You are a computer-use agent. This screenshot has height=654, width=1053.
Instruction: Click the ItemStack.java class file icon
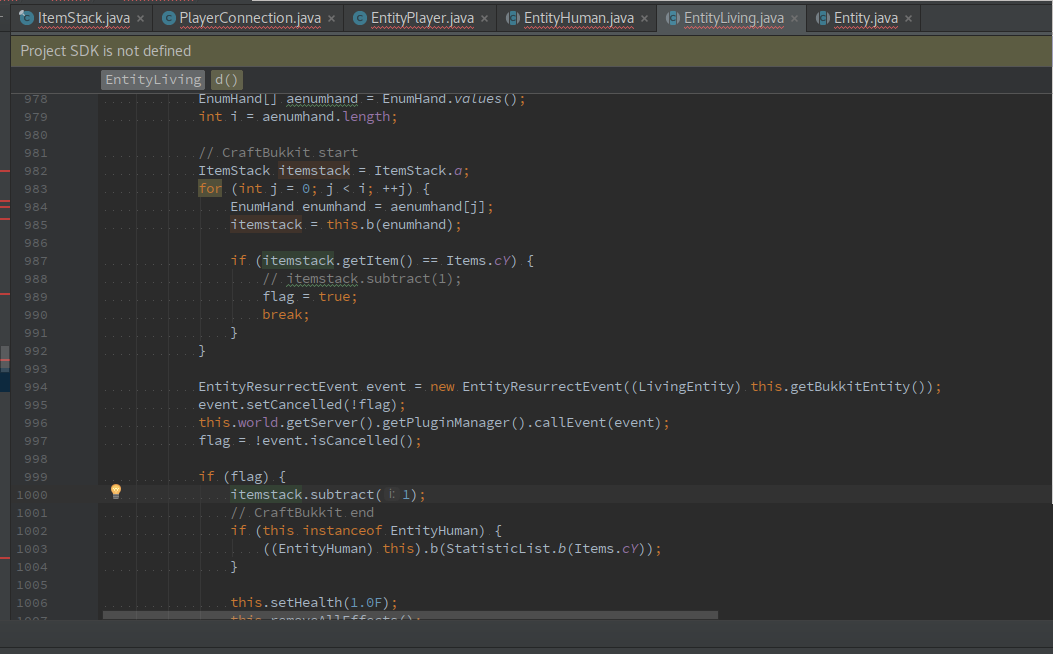26,18
